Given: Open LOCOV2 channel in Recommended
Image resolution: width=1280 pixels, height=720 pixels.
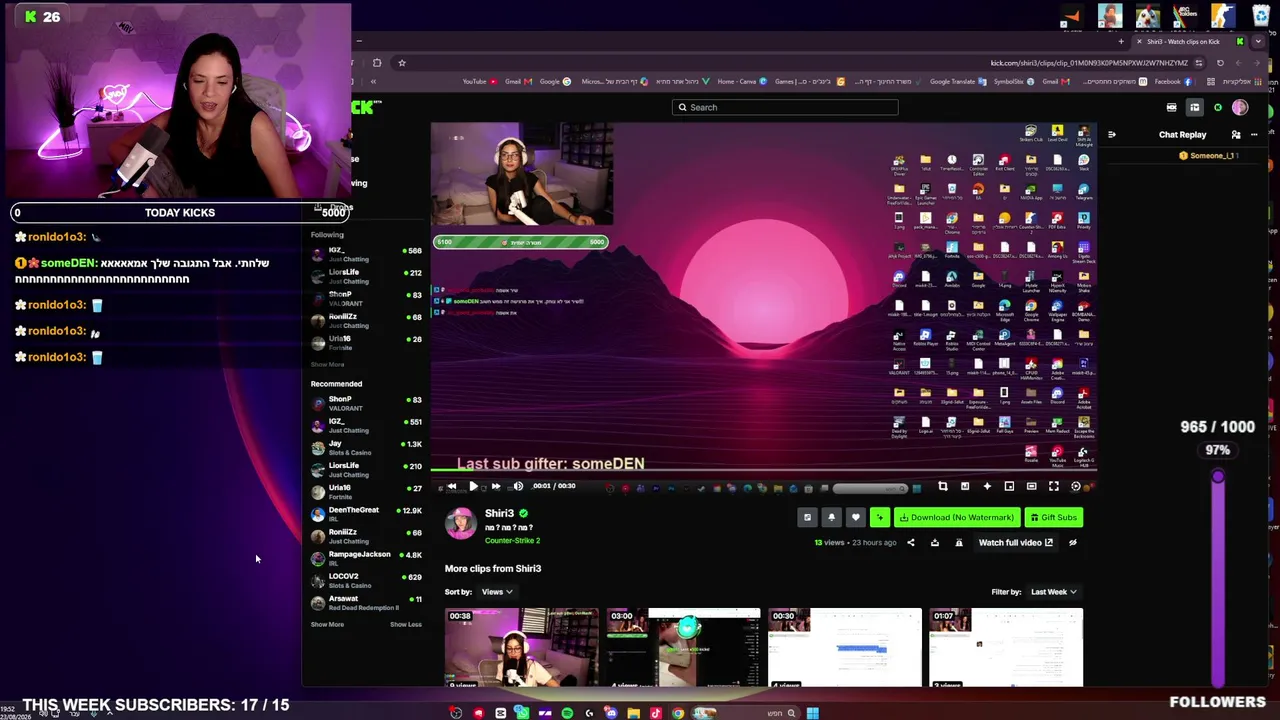Looking at the screenshot, I should [x=366, y=580].
